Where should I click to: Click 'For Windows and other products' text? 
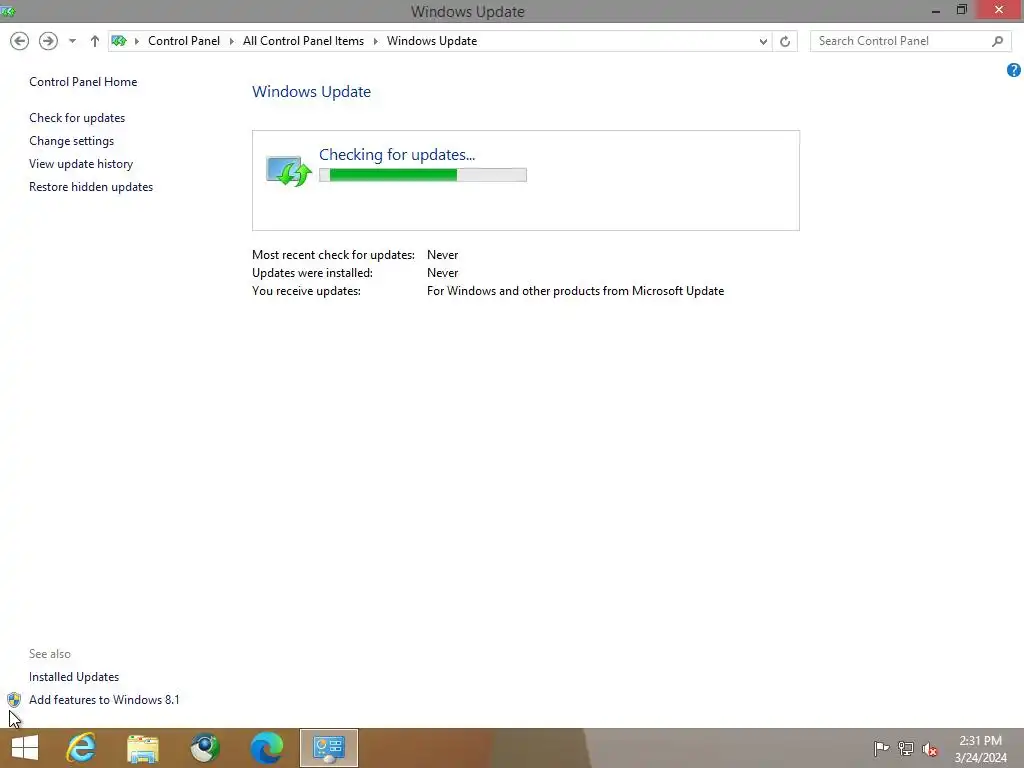575,291
